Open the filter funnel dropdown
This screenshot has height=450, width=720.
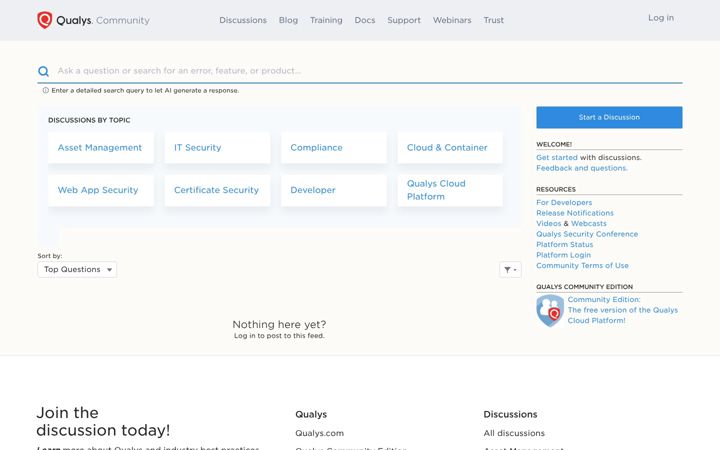tap(510, 270)
